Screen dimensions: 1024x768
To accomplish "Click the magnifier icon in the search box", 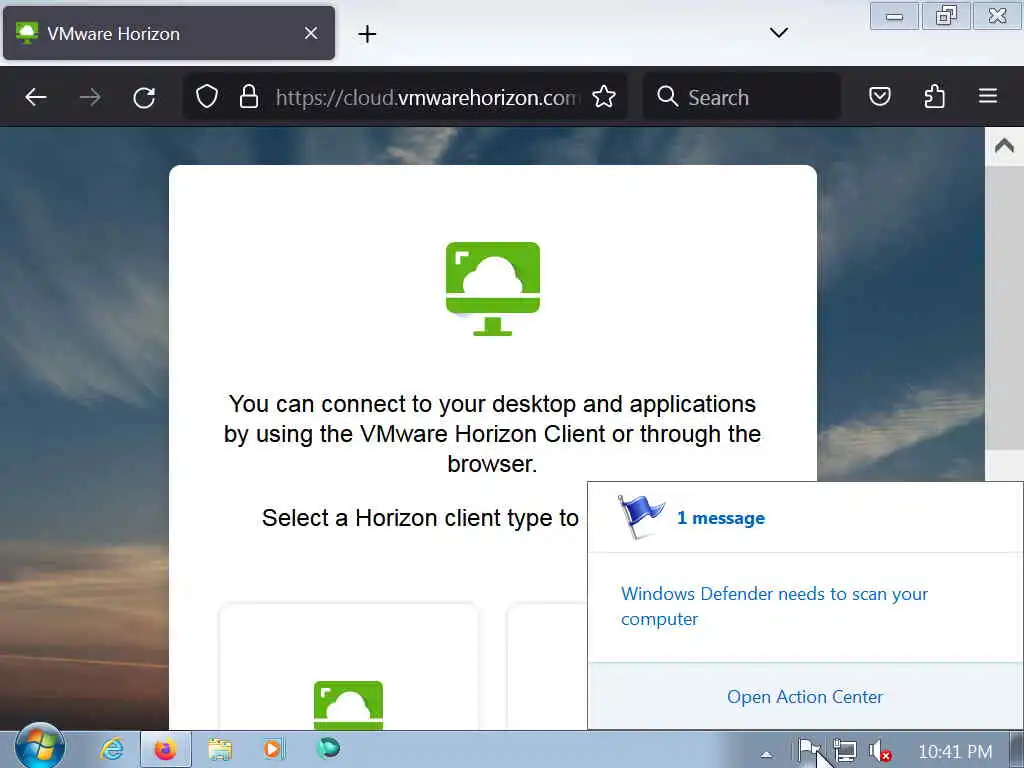I will tap(667, 96).
